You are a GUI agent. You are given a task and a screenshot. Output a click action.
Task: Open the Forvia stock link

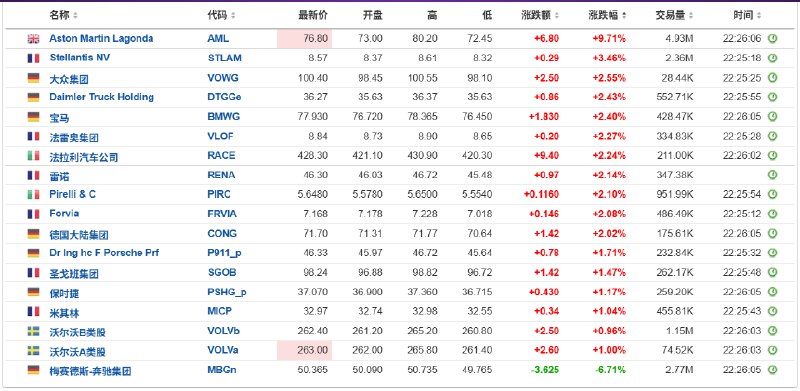[x=64, y=214]
